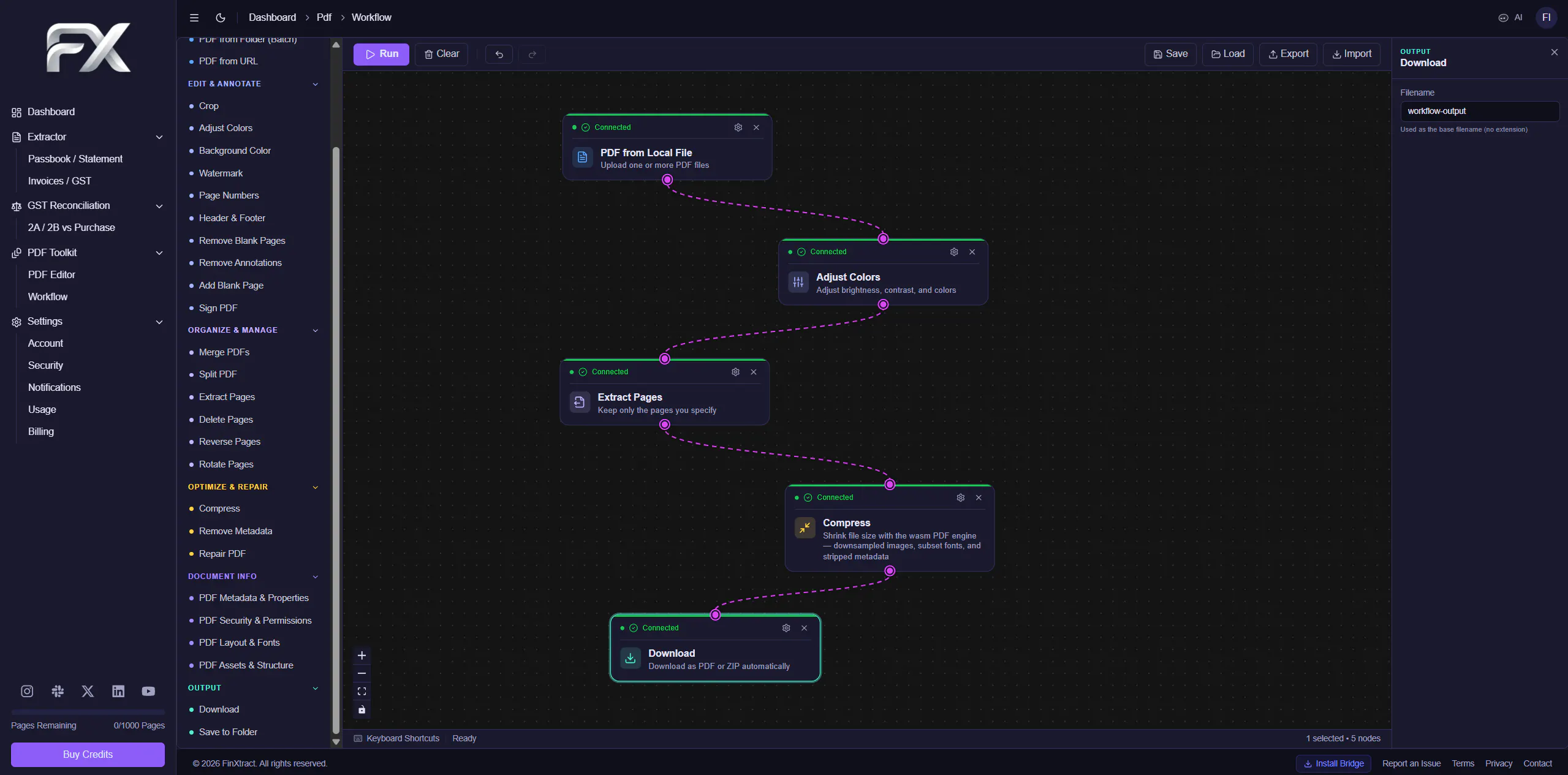Open Passbook / Statement extractor
The image size is (1568, 775).
coord(75,159)
